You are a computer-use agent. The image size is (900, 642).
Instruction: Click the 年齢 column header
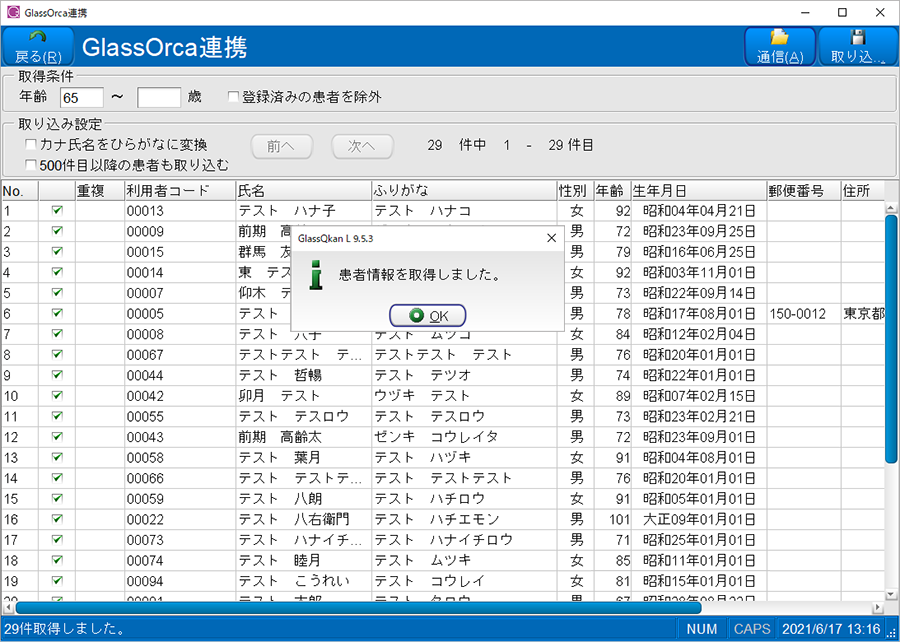pos(610,190)
